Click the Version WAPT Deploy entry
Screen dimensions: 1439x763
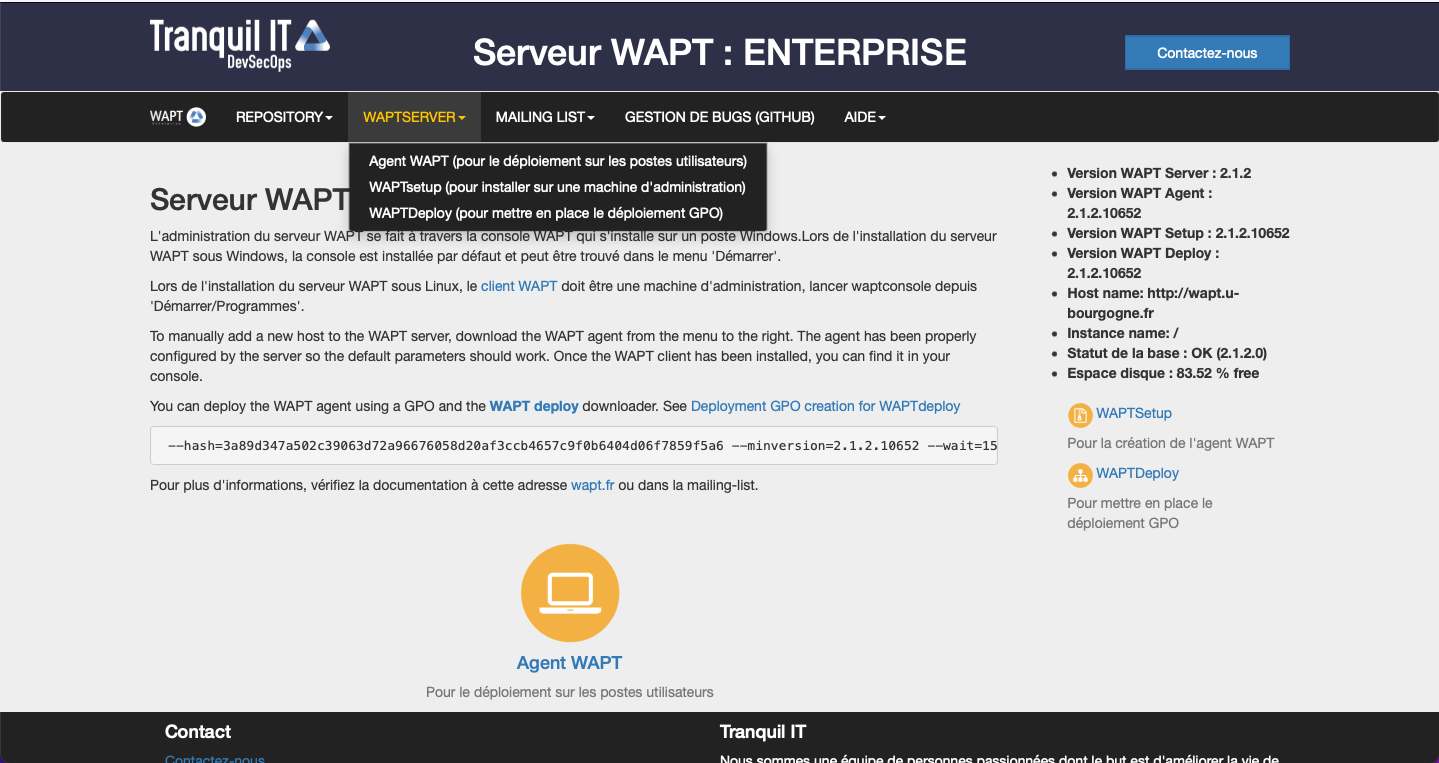pyautogui.click(x=1143, y=263)
